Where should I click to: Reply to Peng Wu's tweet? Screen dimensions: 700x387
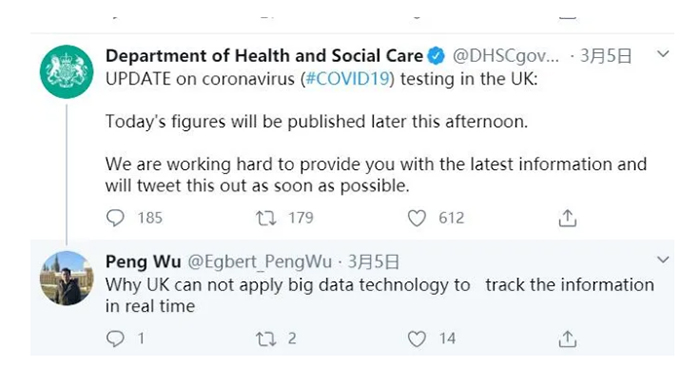115,339
